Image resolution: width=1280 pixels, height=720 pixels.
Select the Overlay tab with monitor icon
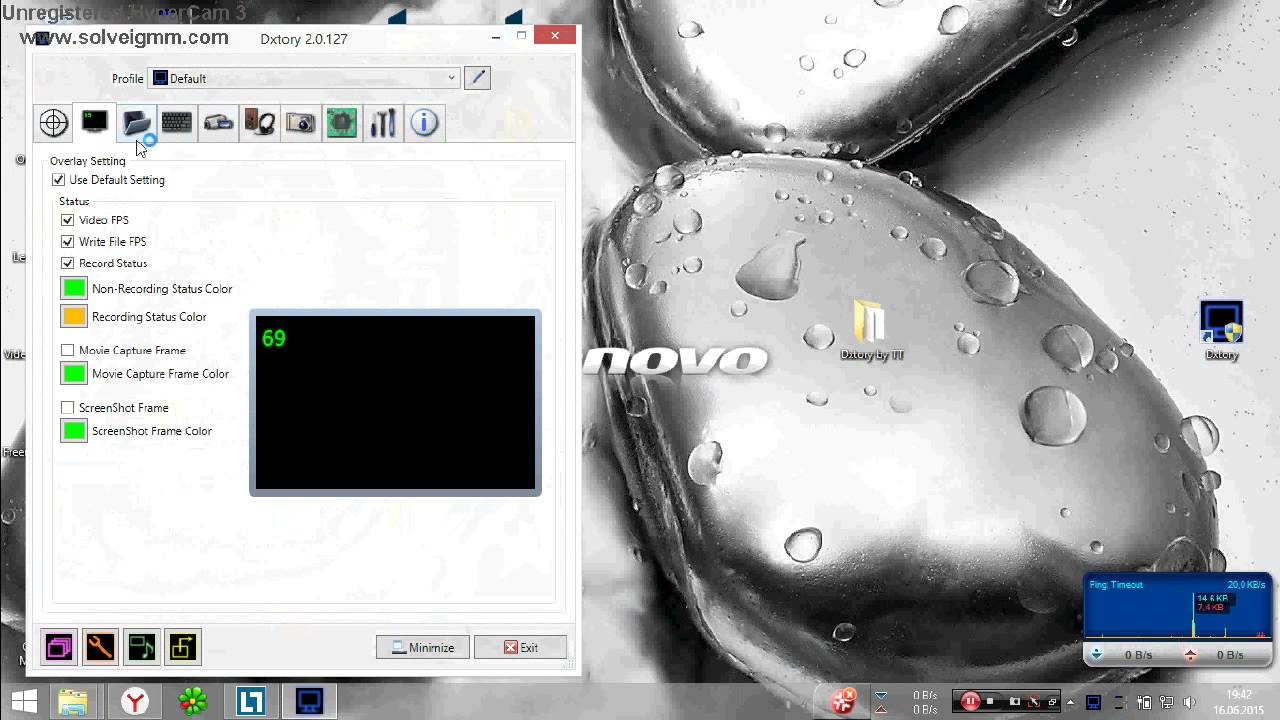pyautogui.click(x=95, y=122)
